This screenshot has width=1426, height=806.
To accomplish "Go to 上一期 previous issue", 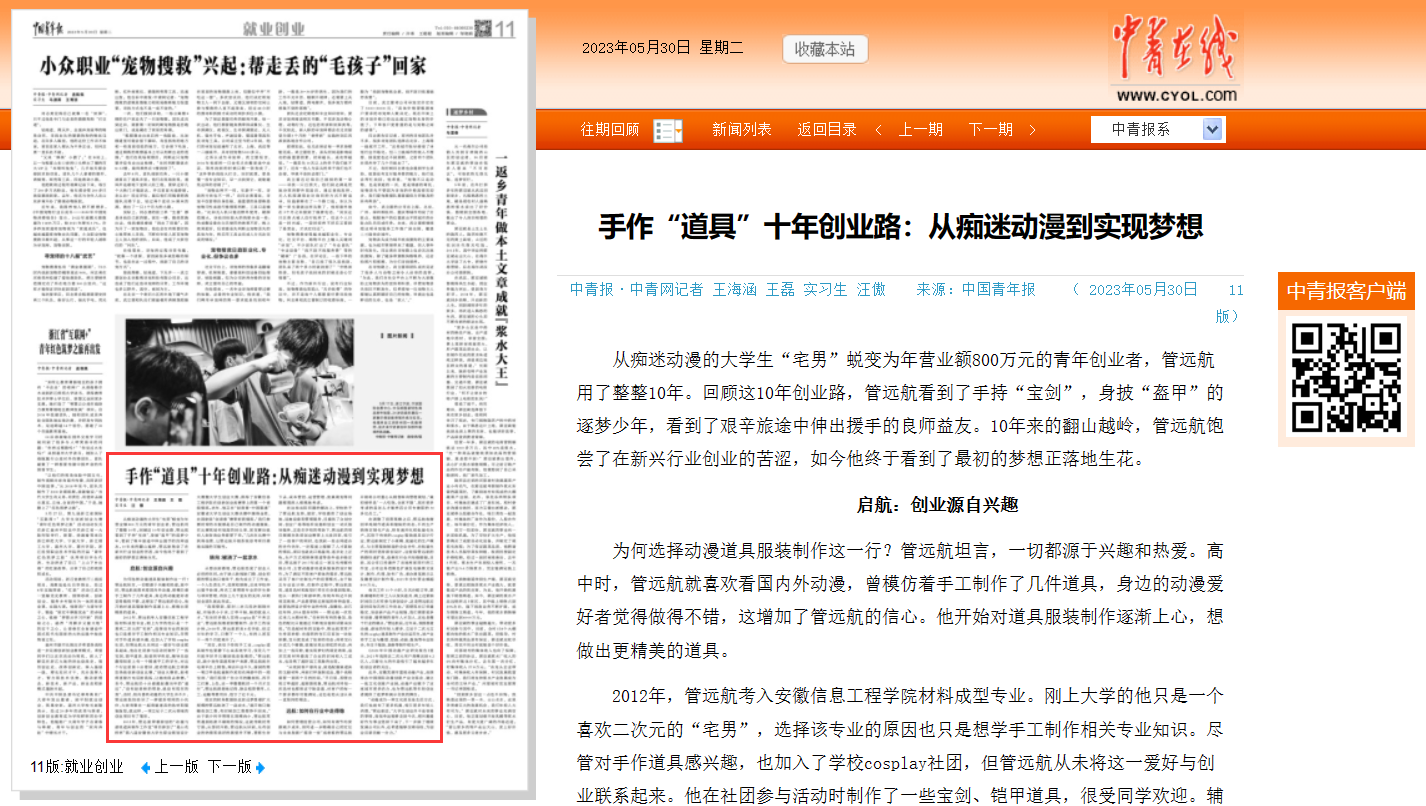I will [x=920, y=130].
